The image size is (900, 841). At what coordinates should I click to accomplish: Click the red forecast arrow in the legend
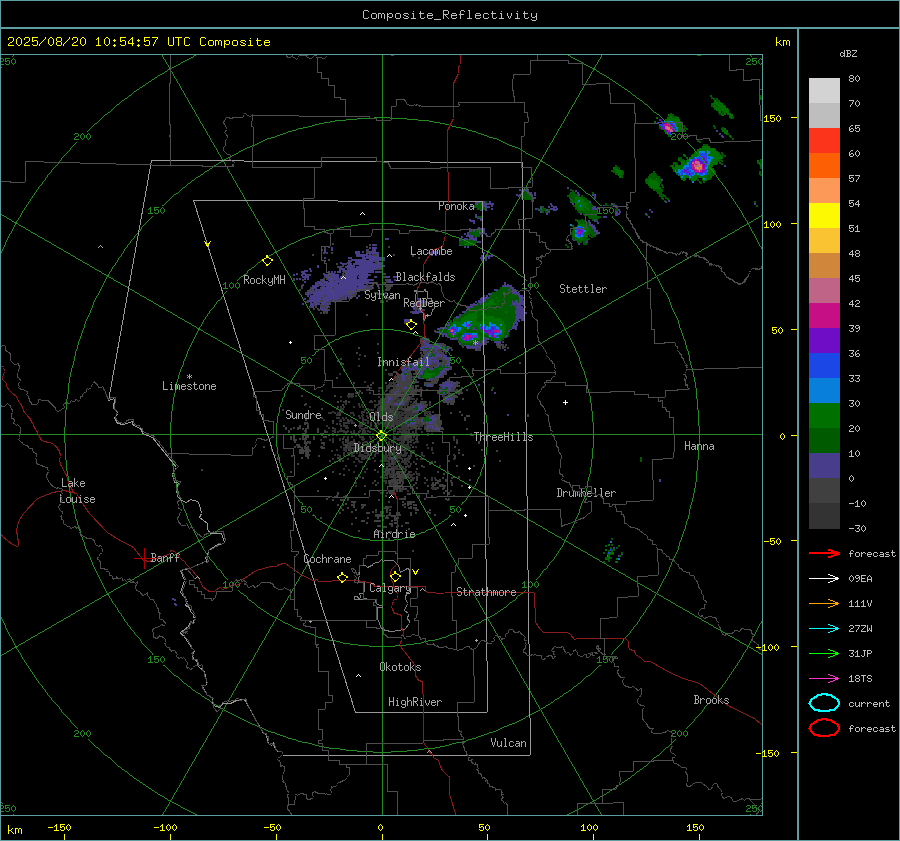(824, 553)
